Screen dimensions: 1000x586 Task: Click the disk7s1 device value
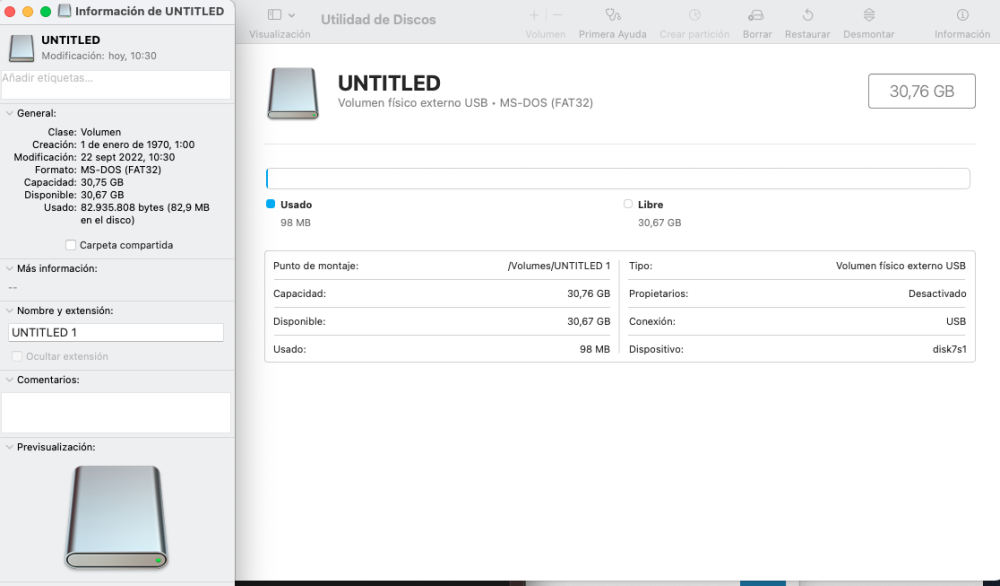coord(949,349)
